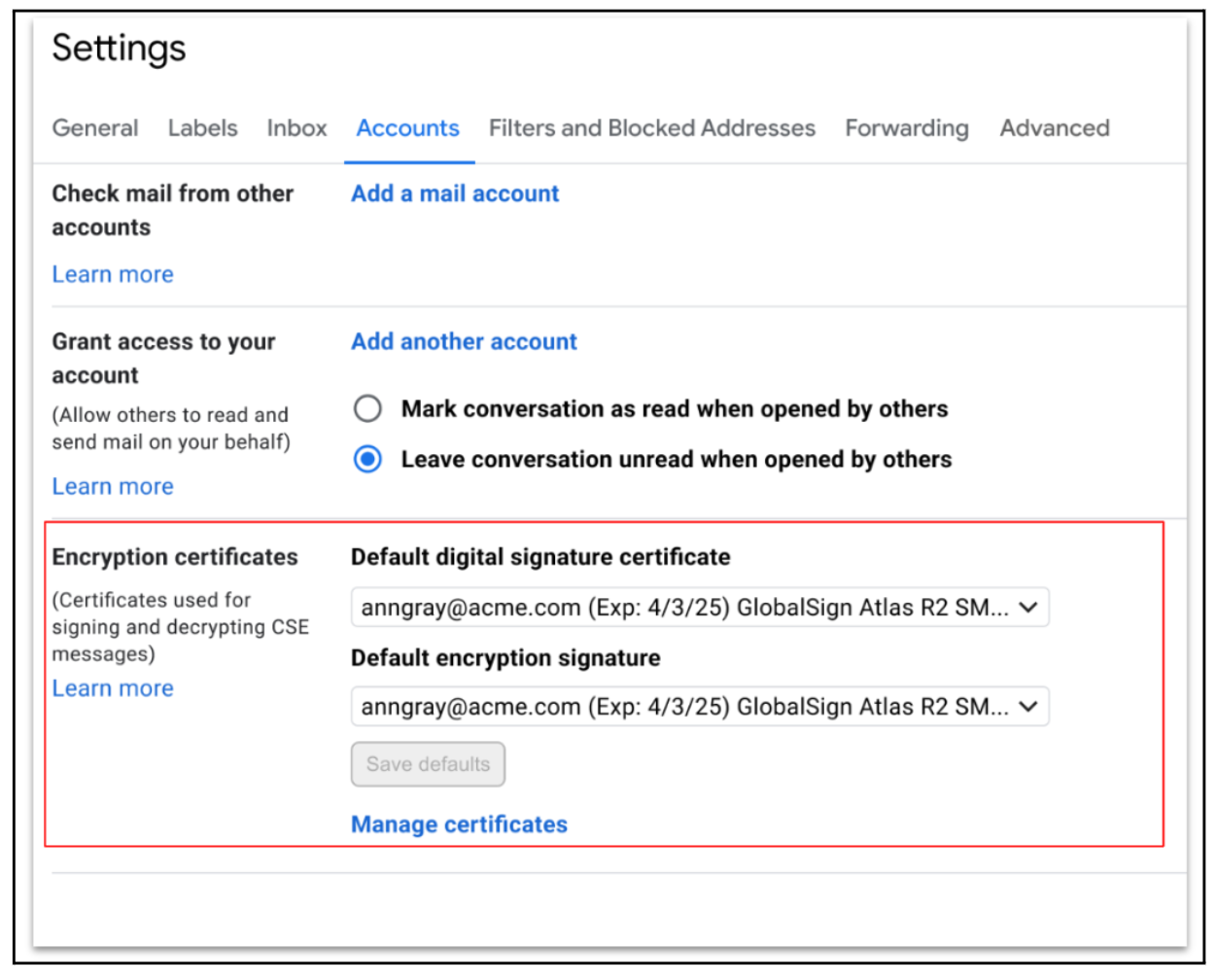The image size is (1217, 980).
Task: Open Filters and Blocked Addresses tab
Action: (652, 128)
